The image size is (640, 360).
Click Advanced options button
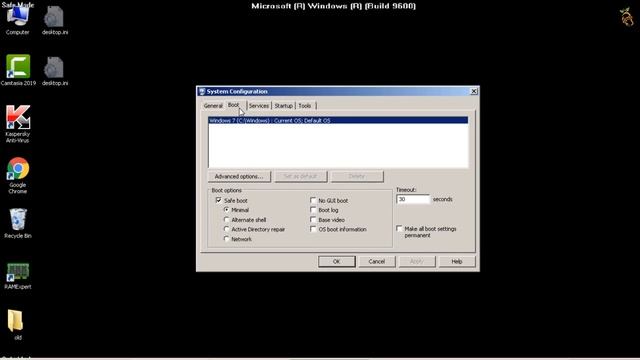point(239,176)
